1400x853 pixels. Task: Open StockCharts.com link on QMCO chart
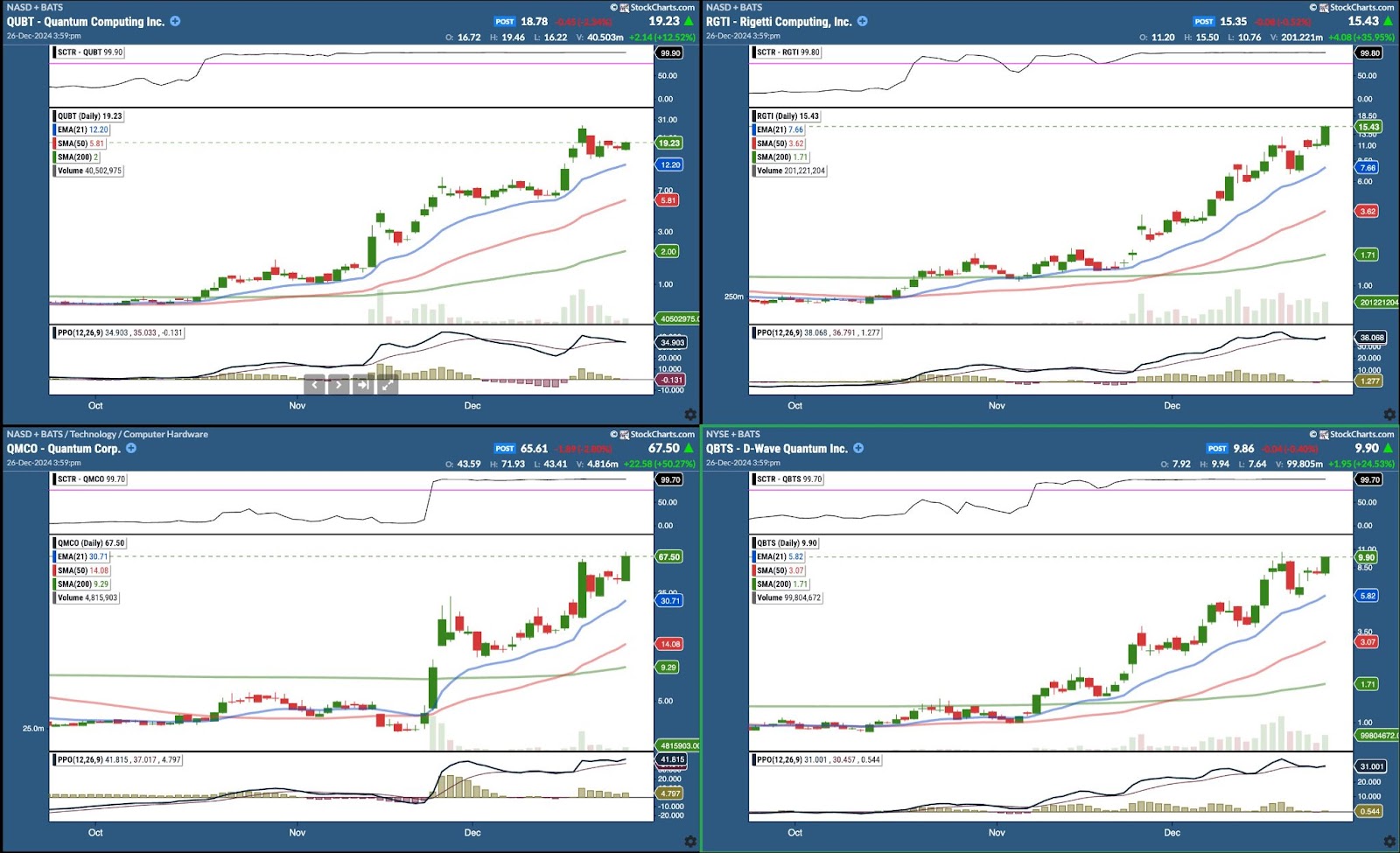[x=662, y=434]
